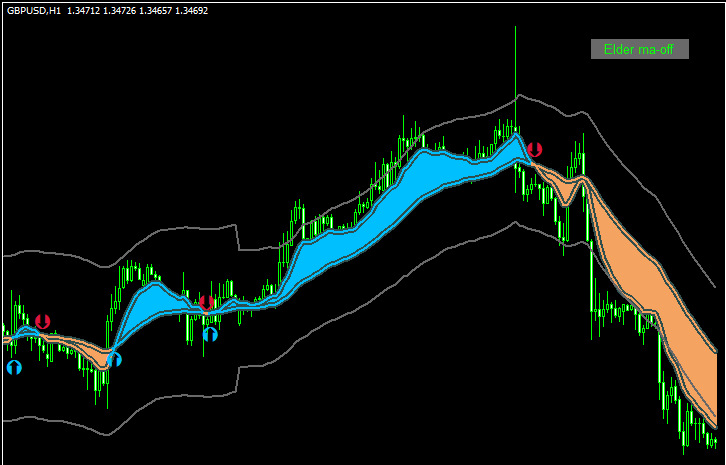Select the tiny blue ribbon at far left
Viewport: 726px width, 465px height.
(x=25, y=330)
